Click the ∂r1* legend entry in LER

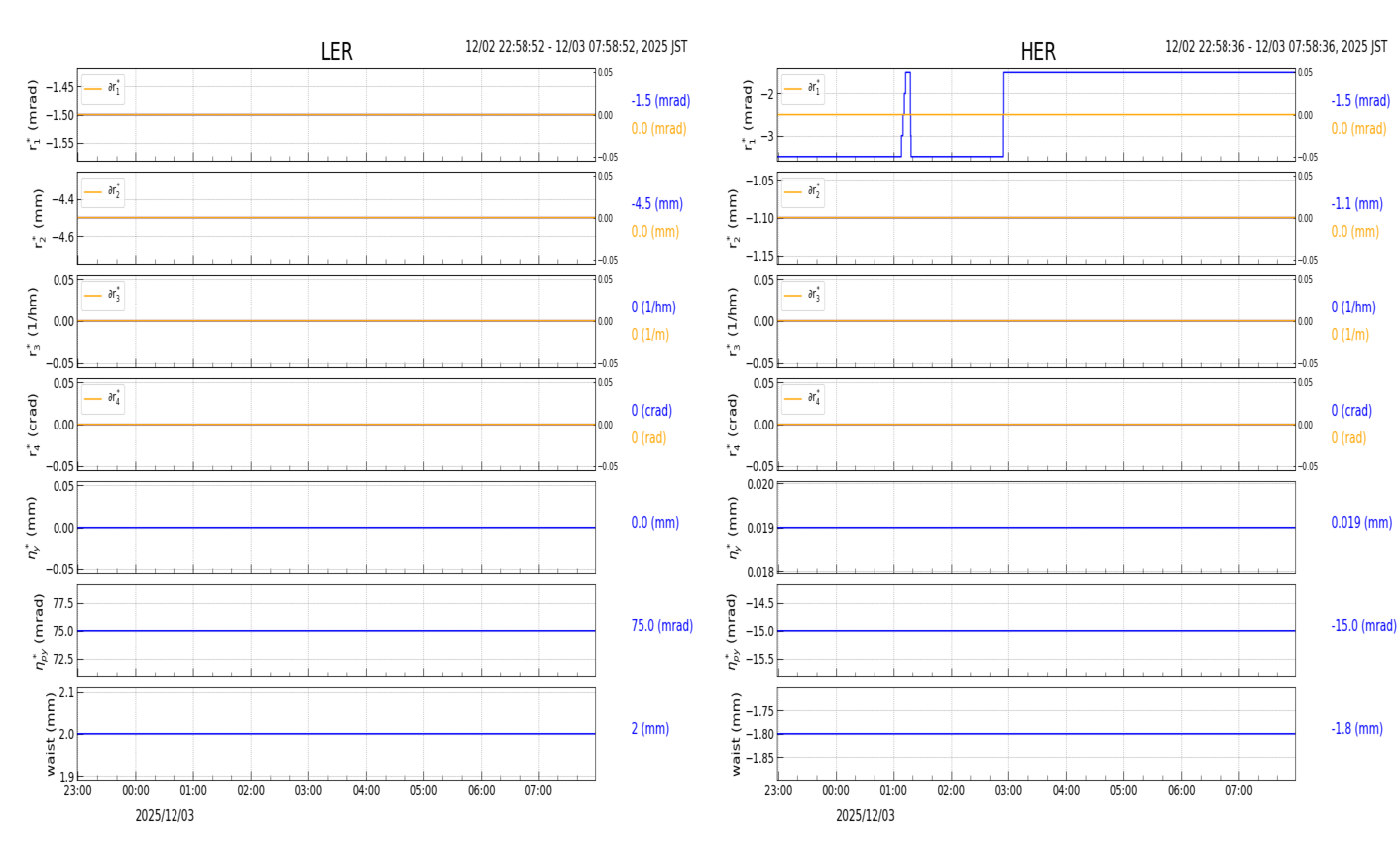coord(103,89)
